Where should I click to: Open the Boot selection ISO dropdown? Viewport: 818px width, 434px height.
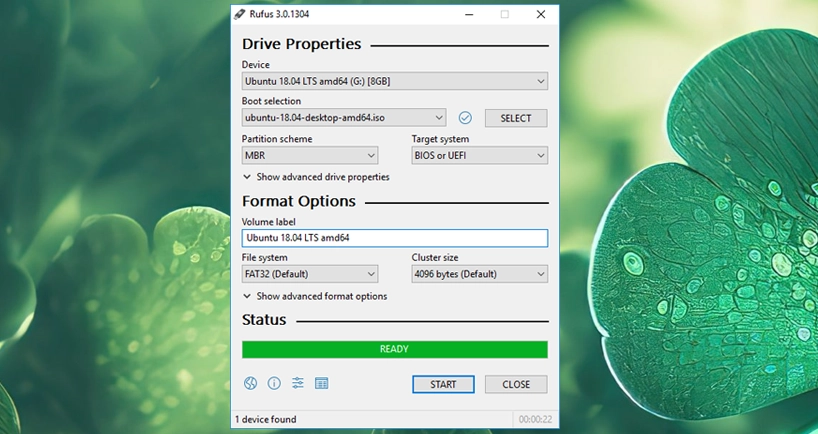(343, 118)
